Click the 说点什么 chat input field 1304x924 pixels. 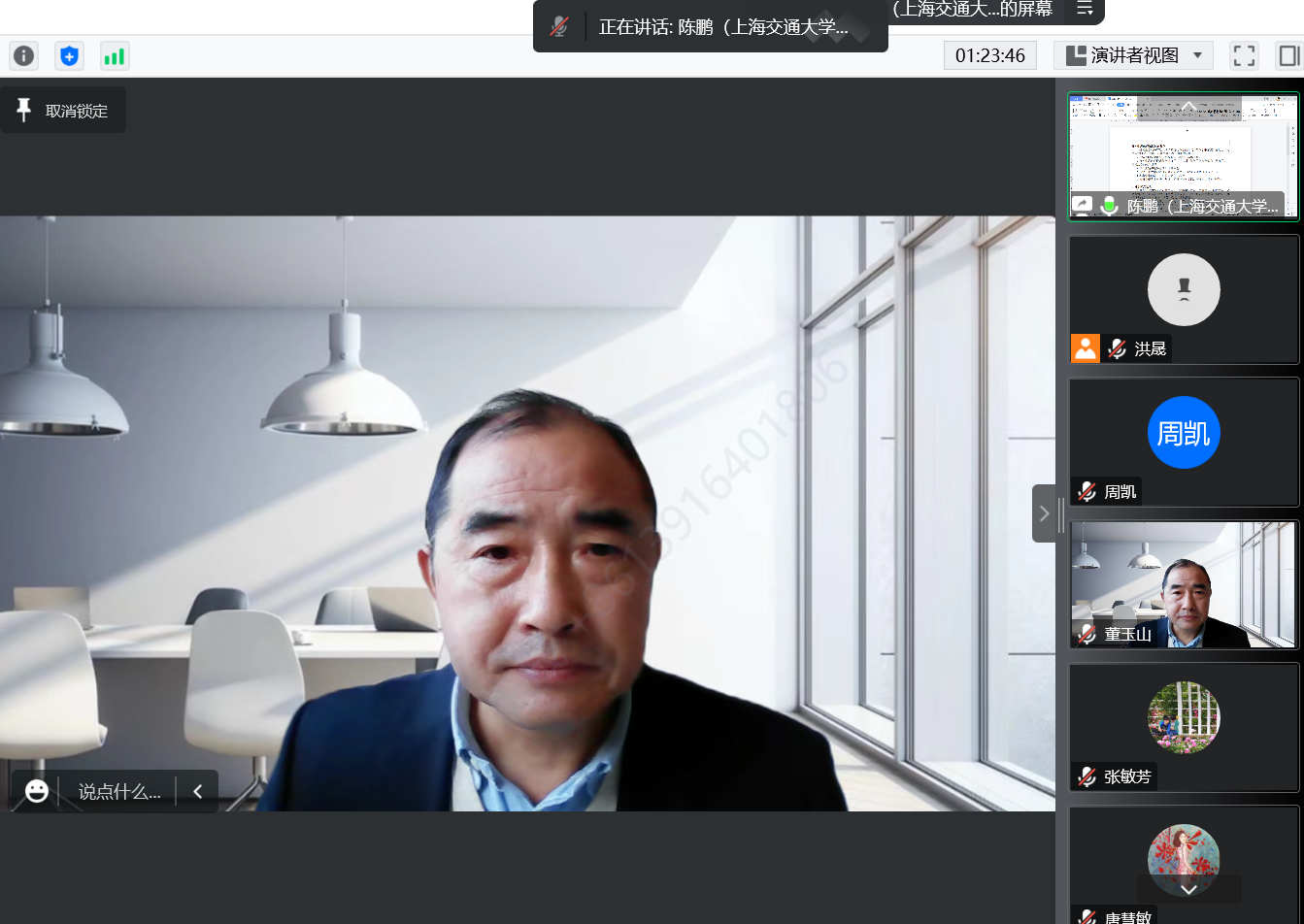[119, 791]
